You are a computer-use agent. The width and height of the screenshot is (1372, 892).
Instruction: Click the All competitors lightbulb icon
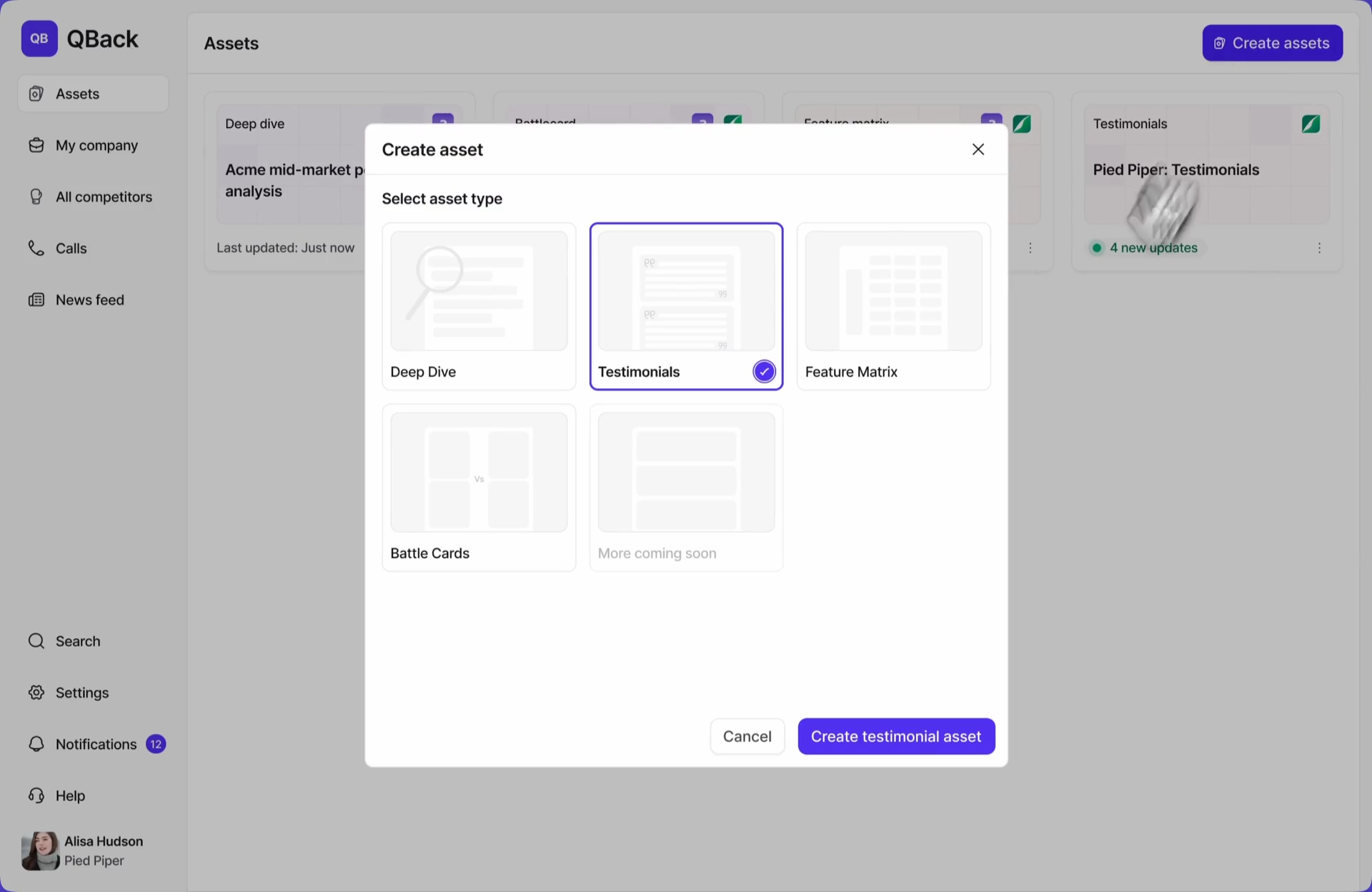36,197
